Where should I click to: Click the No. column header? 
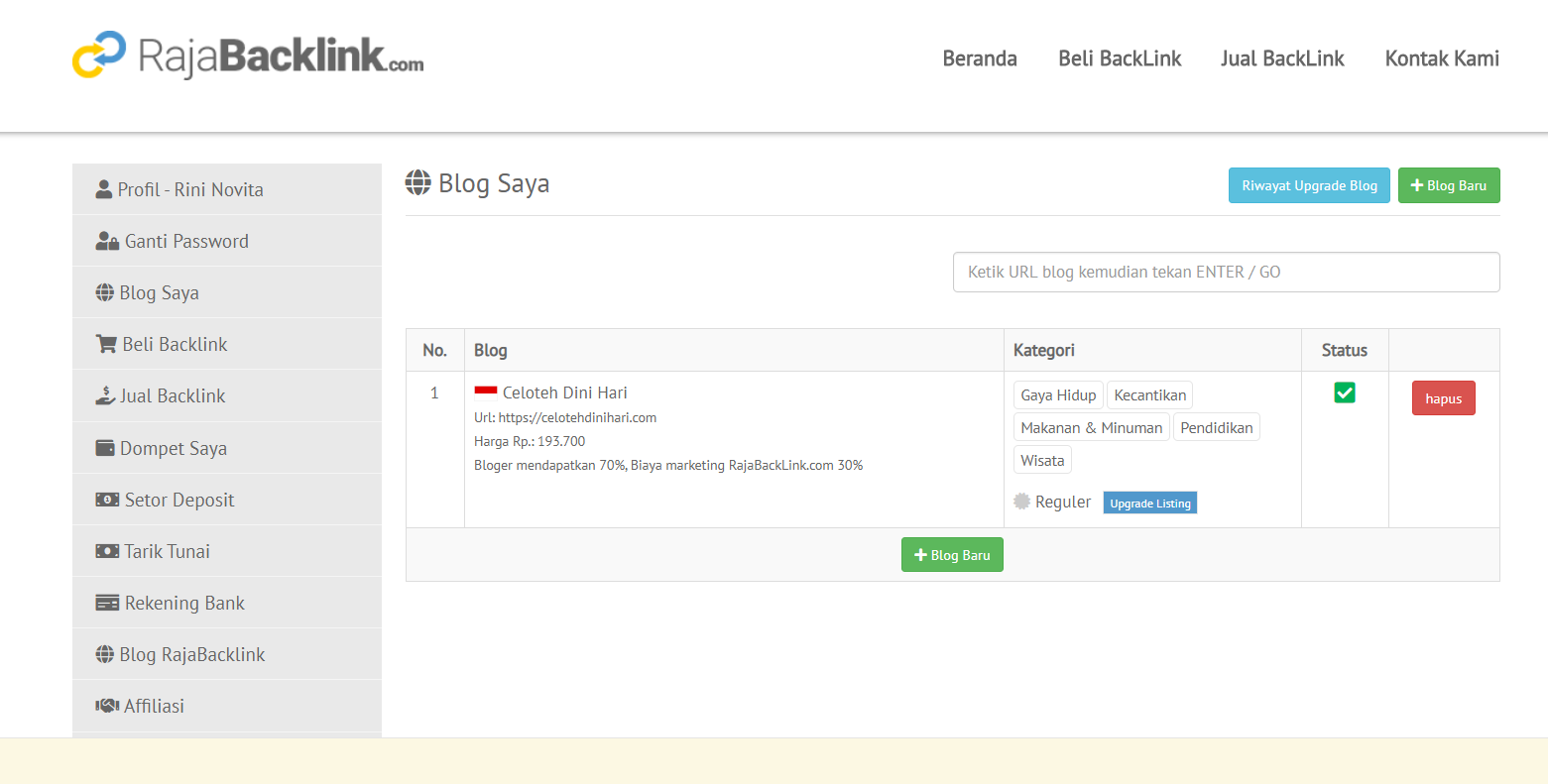434,350
